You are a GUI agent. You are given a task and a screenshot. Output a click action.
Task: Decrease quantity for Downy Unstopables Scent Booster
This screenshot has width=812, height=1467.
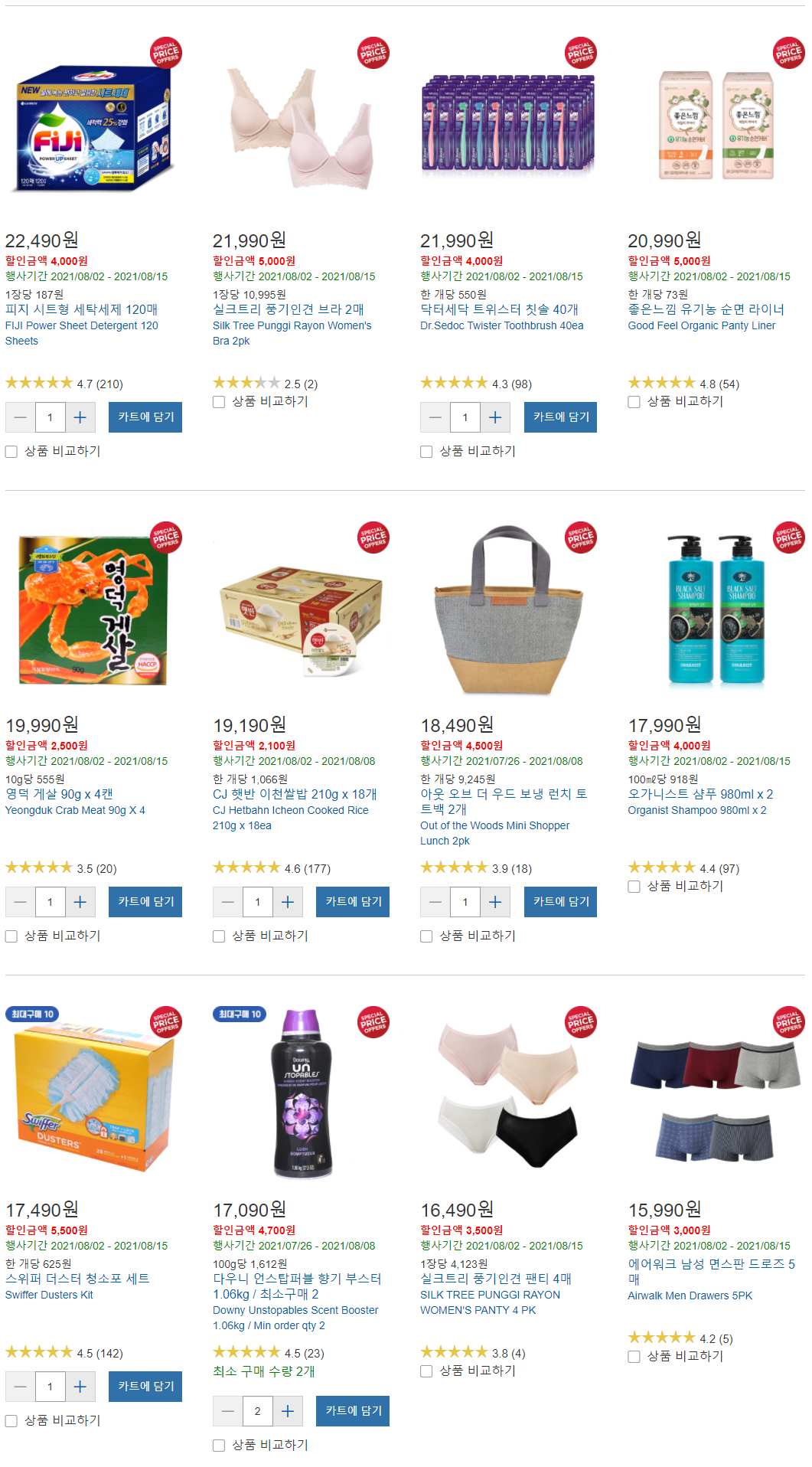coord(228,1411)
